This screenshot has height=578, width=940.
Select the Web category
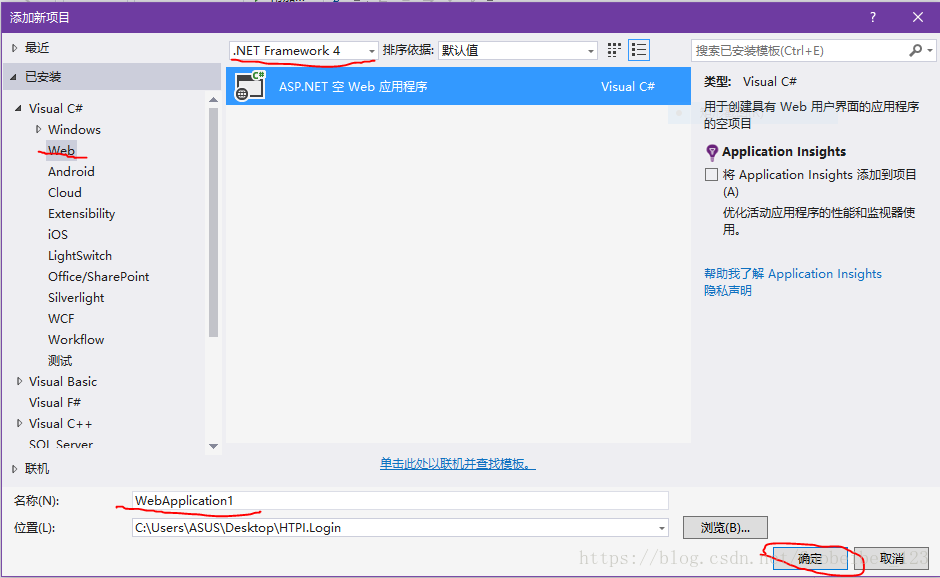click(61, 150)
